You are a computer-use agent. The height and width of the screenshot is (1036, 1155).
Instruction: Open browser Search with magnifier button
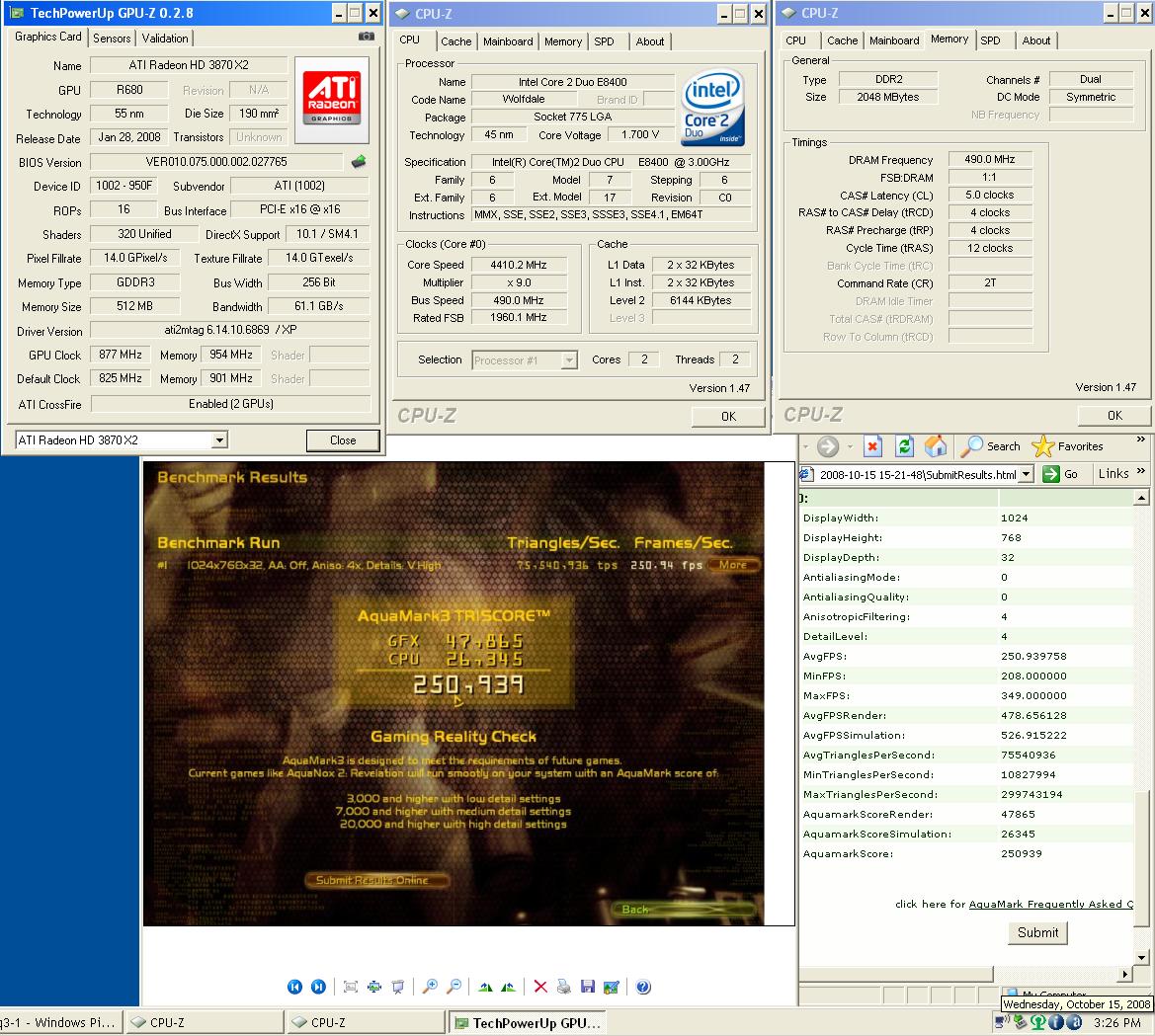point(990,446)
